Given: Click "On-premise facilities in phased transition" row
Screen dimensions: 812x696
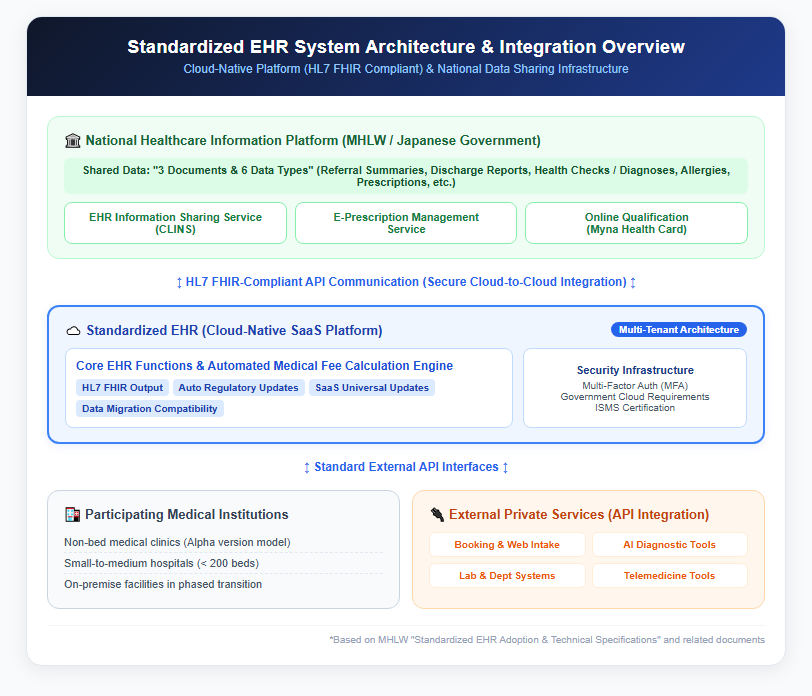Looking at the screenshot, I should pyautogui.click(x=224, y=584).
